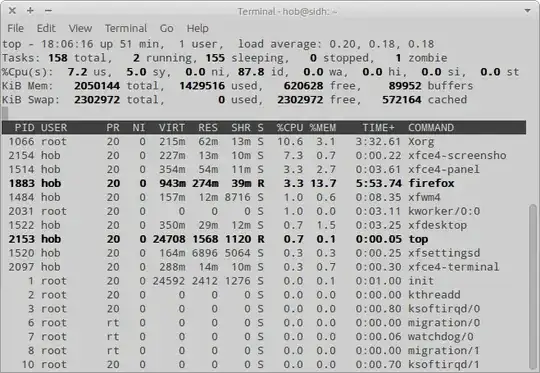Click the terminal vertical scrollbar
The image size is (540, 373).
point(533,287)
